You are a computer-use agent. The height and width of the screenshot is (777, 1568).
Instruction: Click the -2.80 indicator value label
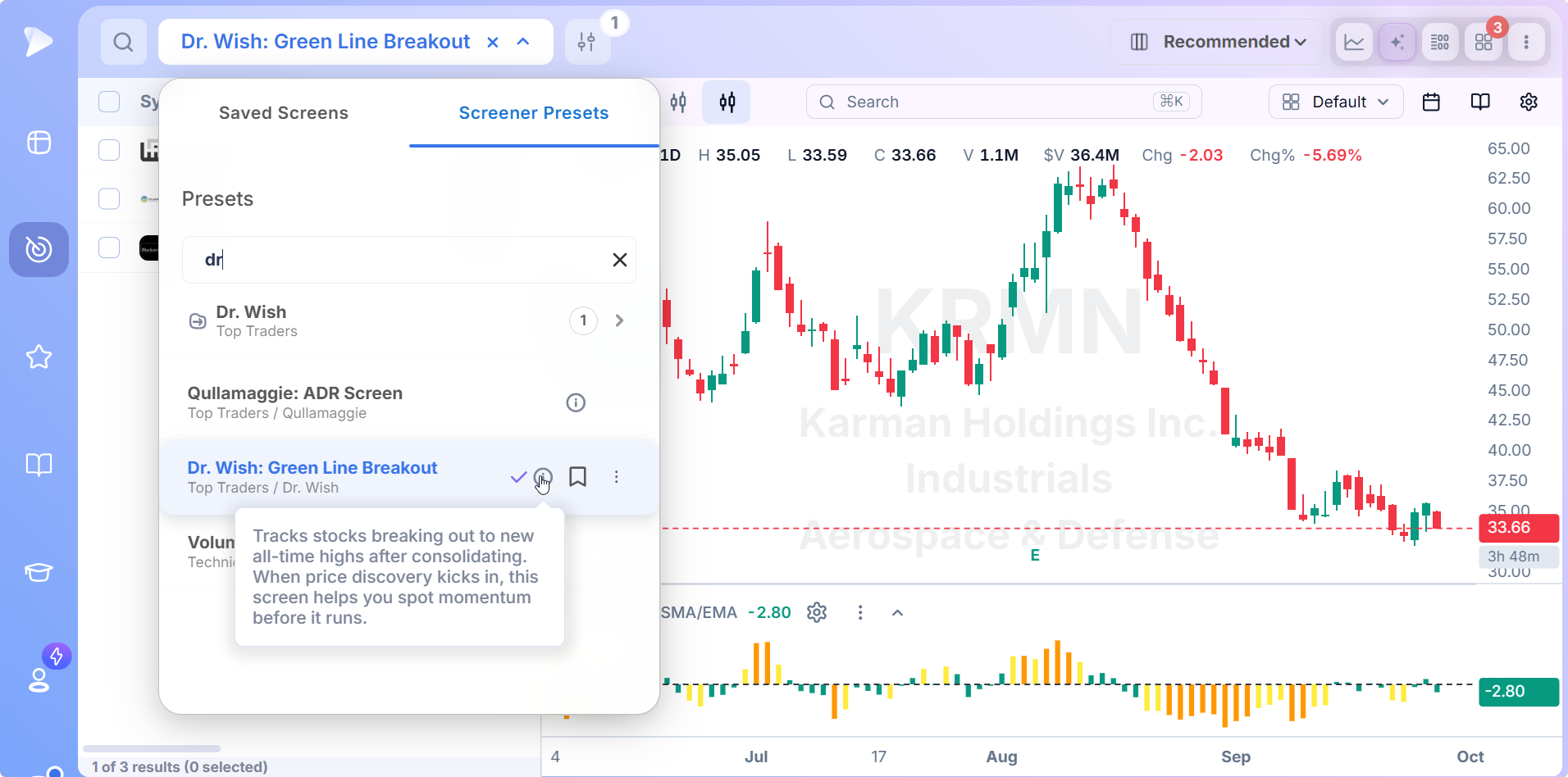(x=1518, y=692)
